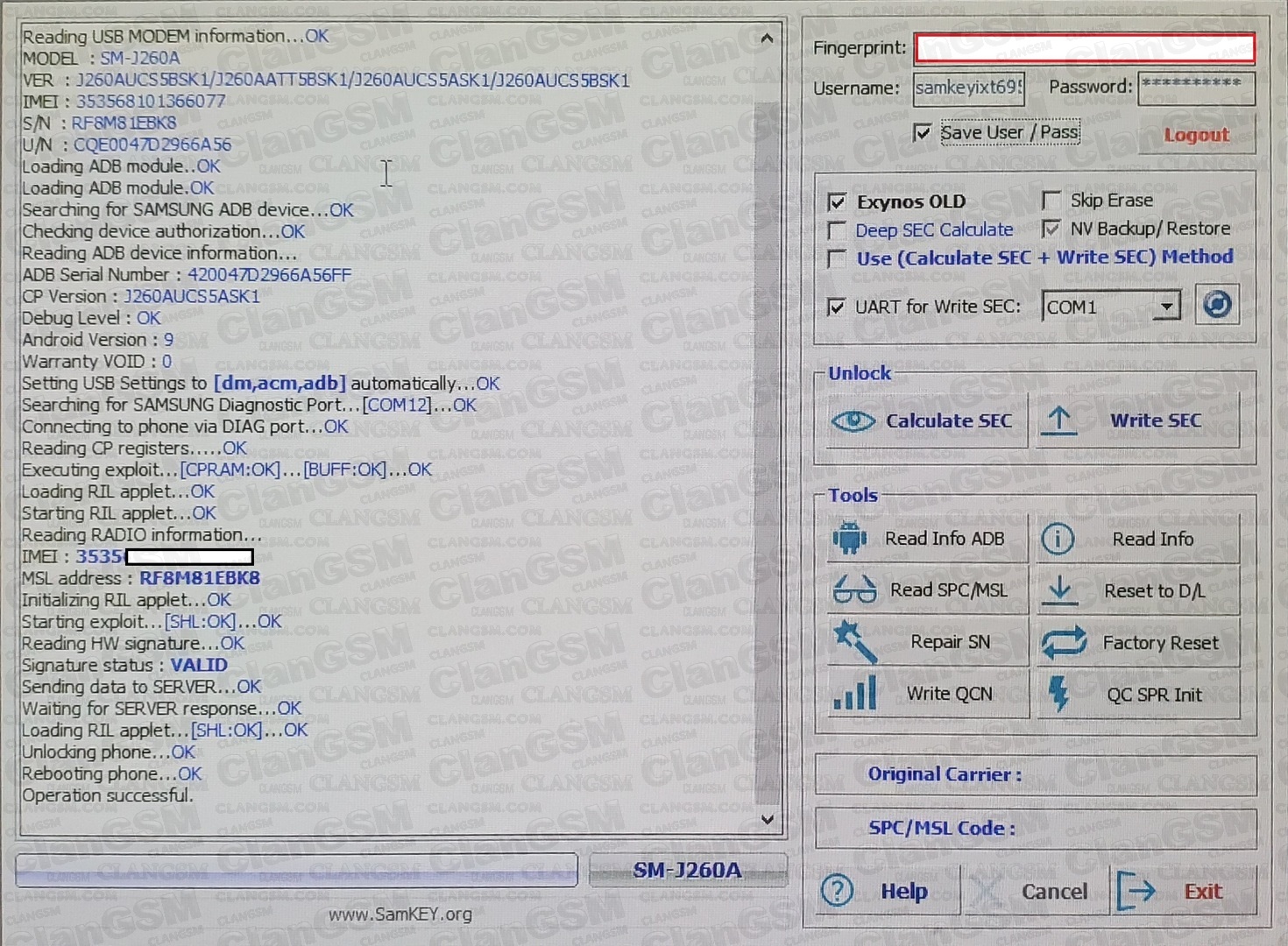The image size is (1288, 946).
Task: Click the Password input field
Action: [1196, 88]
